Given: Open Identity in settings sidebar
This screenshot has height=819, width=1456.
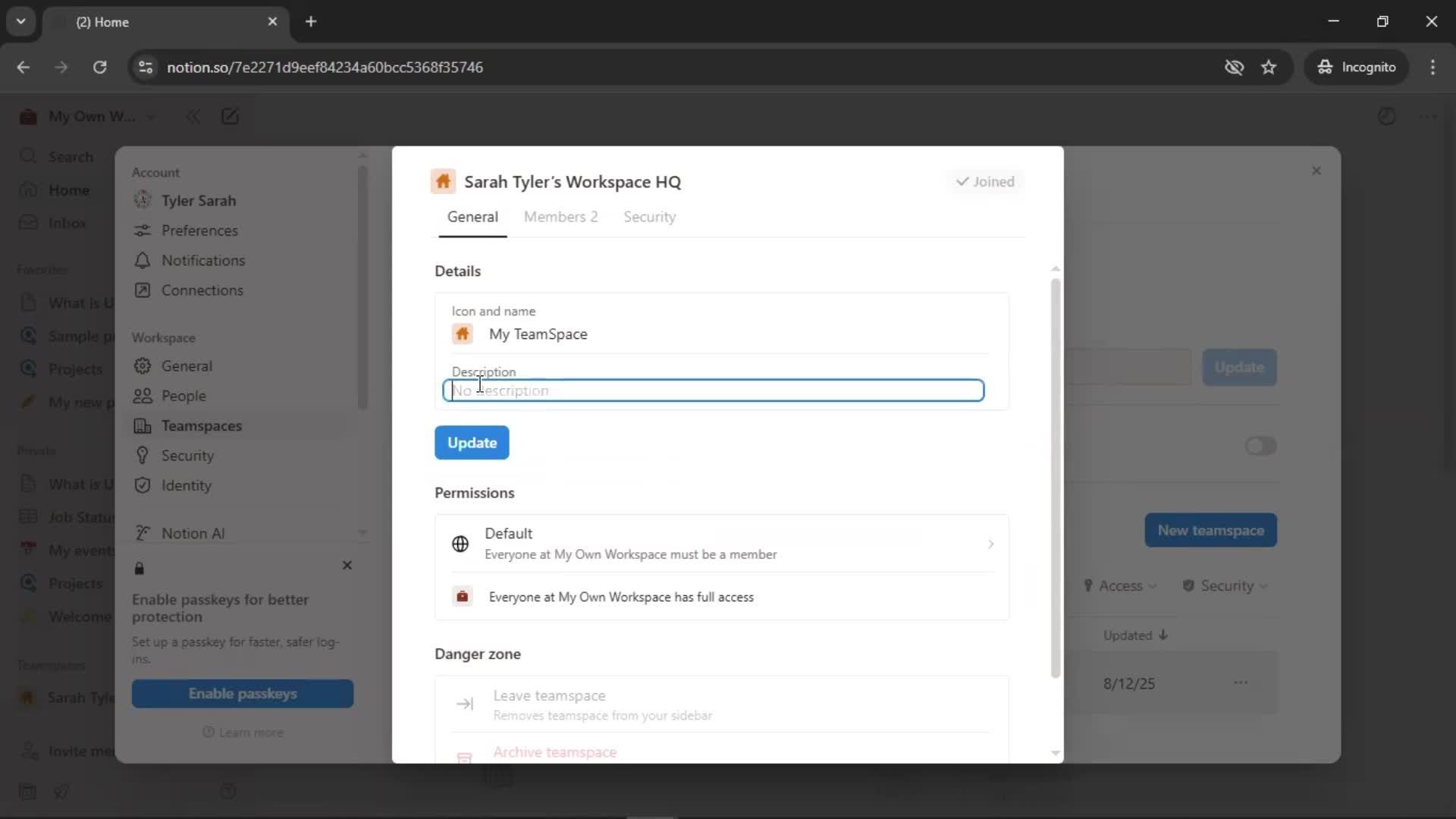Looking at the screenshot, I should 187,485.
